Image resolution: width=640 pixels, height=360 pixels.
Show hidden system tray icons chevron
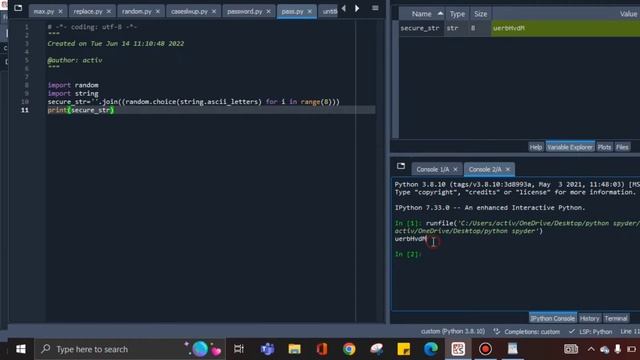[591, 349]
